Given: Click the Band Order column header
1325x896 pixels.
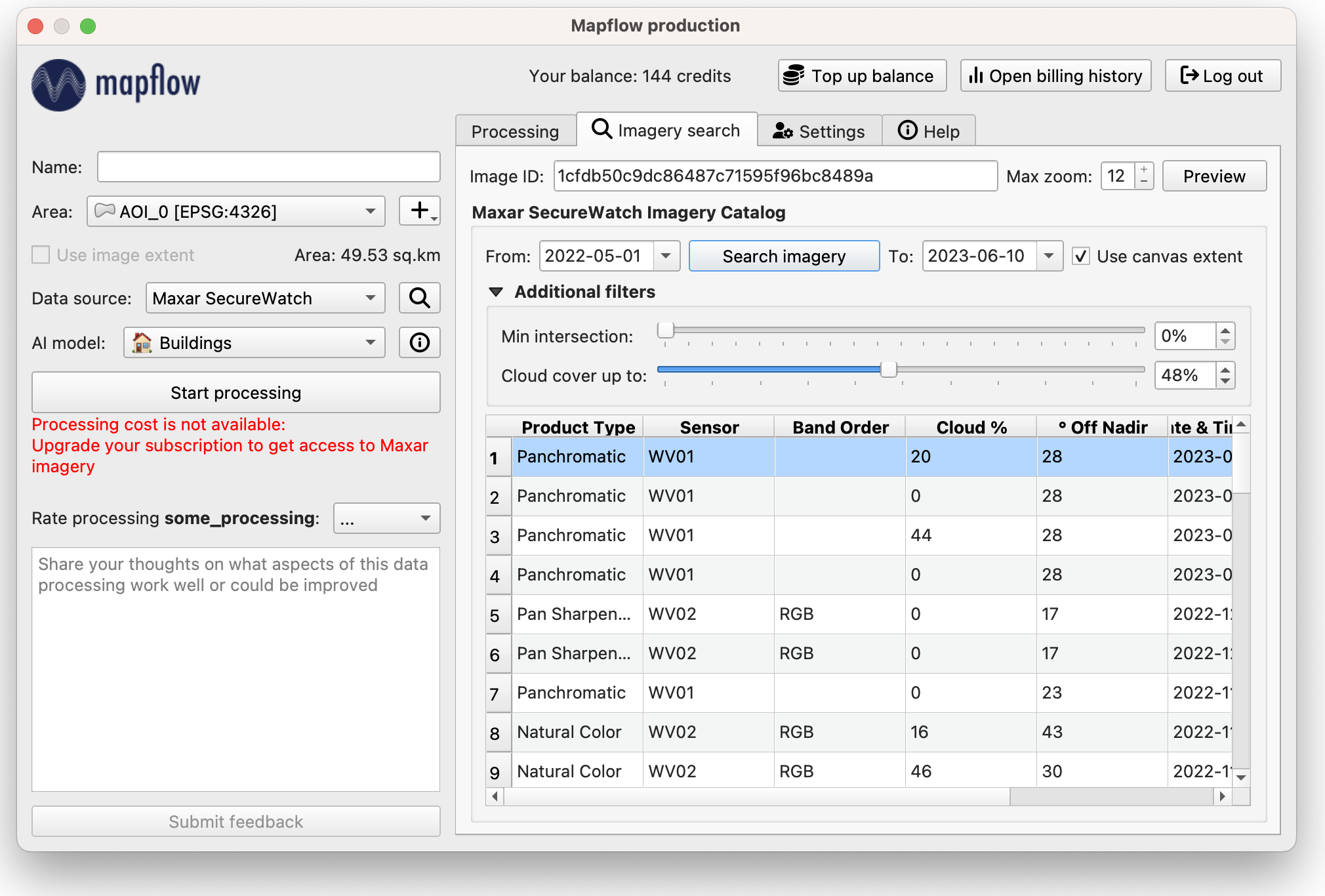Looking at the screenshot, I should 840,427.
